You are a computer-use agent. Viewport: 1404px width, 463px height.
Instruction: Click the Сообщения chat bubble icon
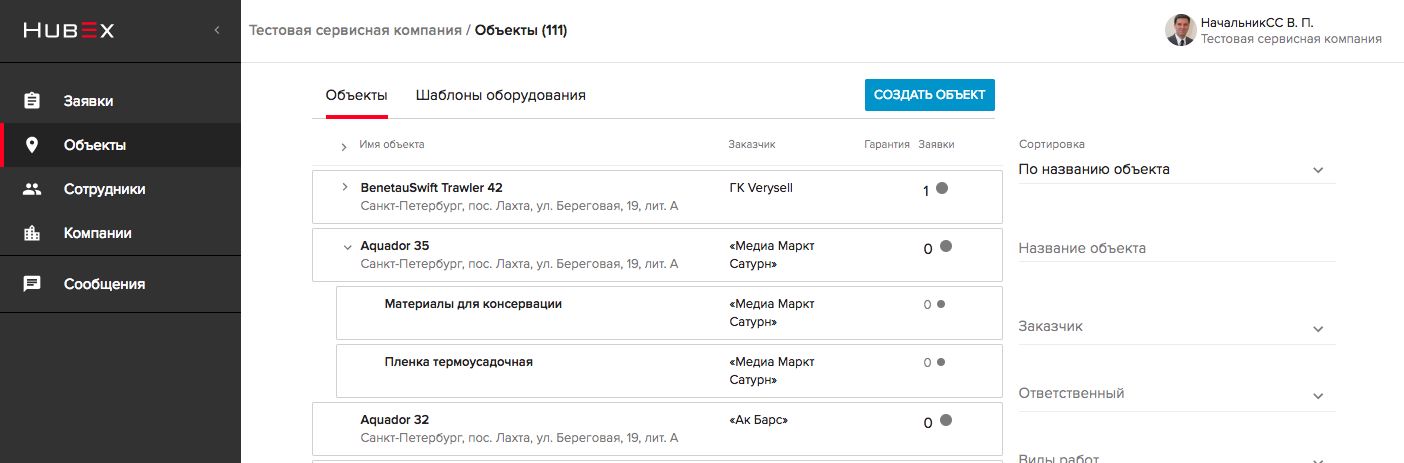click(32, 284)
